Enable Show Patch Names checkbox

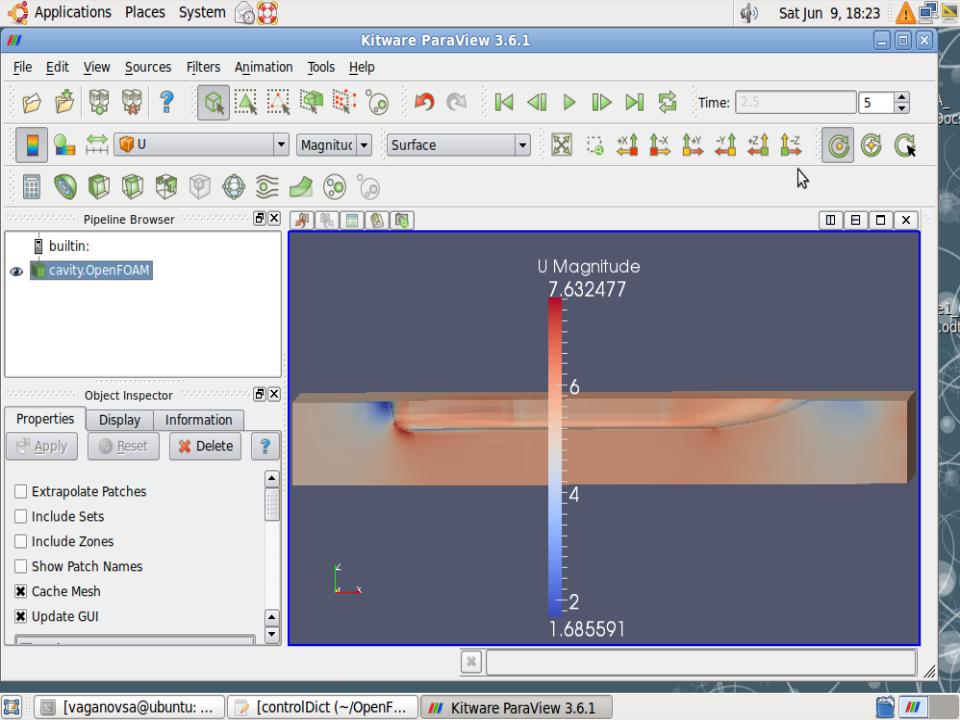click(x=21, y=566)
